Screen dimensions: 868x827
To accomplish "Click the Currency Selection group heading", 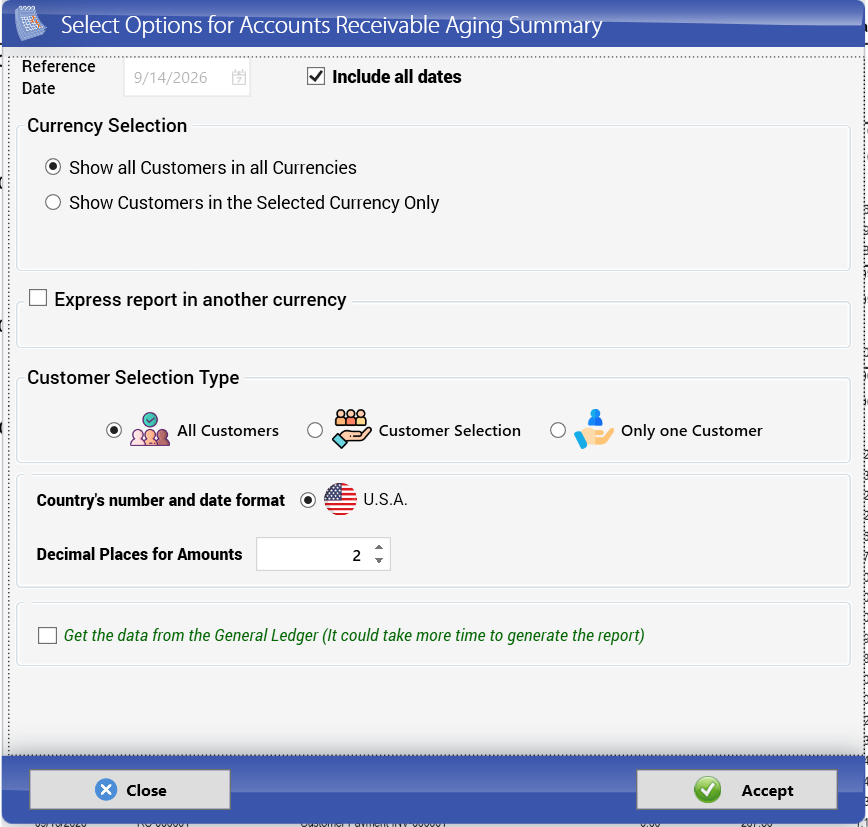I will tap(107, 126).
